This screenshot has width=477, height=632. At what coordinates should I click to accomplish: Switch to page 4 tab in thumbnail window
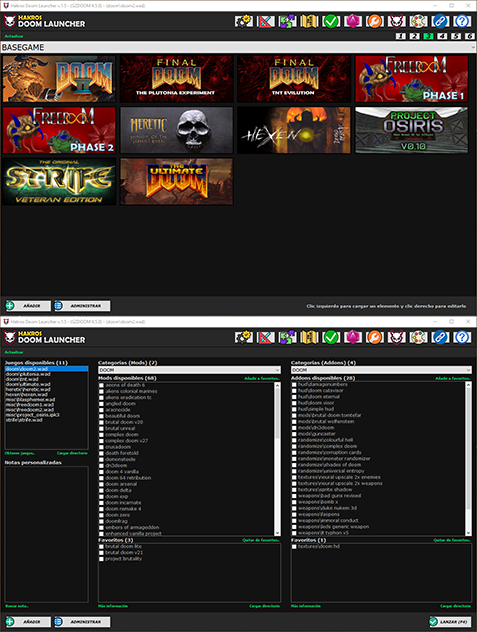(x=442, y=36)
